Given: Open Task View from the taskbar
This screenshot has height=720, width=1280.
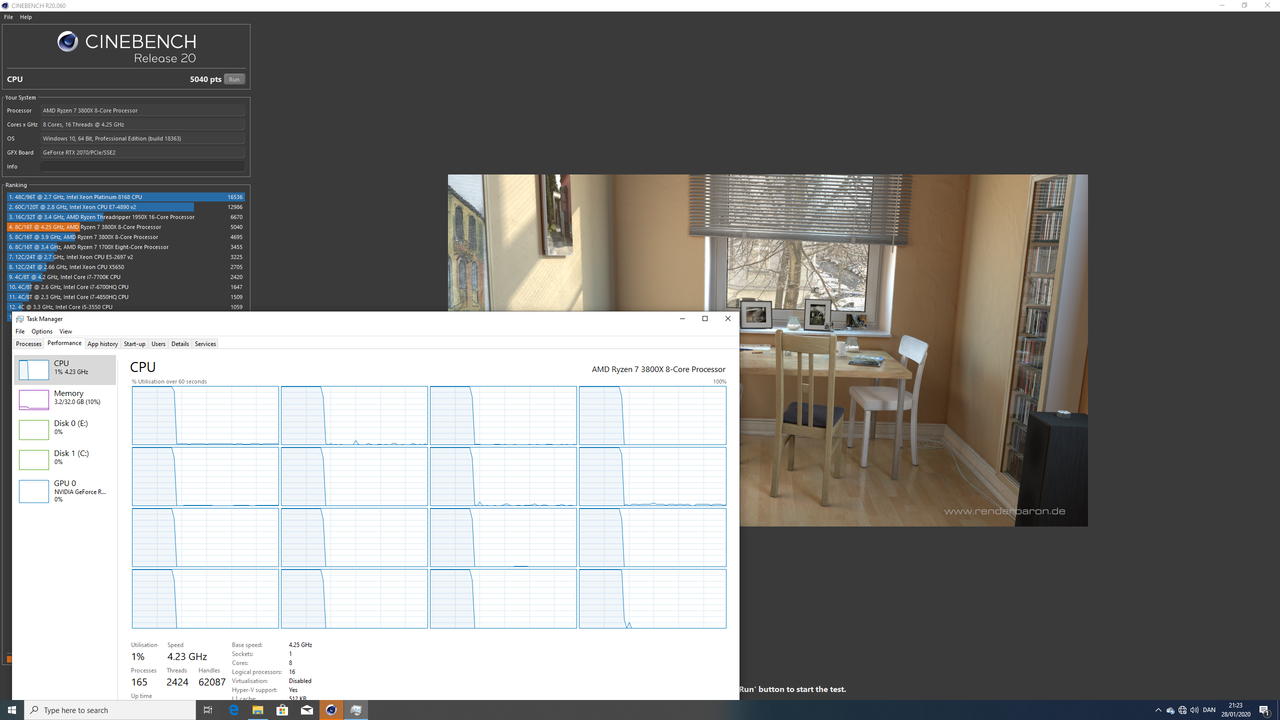Looking at the screenshot, I should click(x=208, y=710).
